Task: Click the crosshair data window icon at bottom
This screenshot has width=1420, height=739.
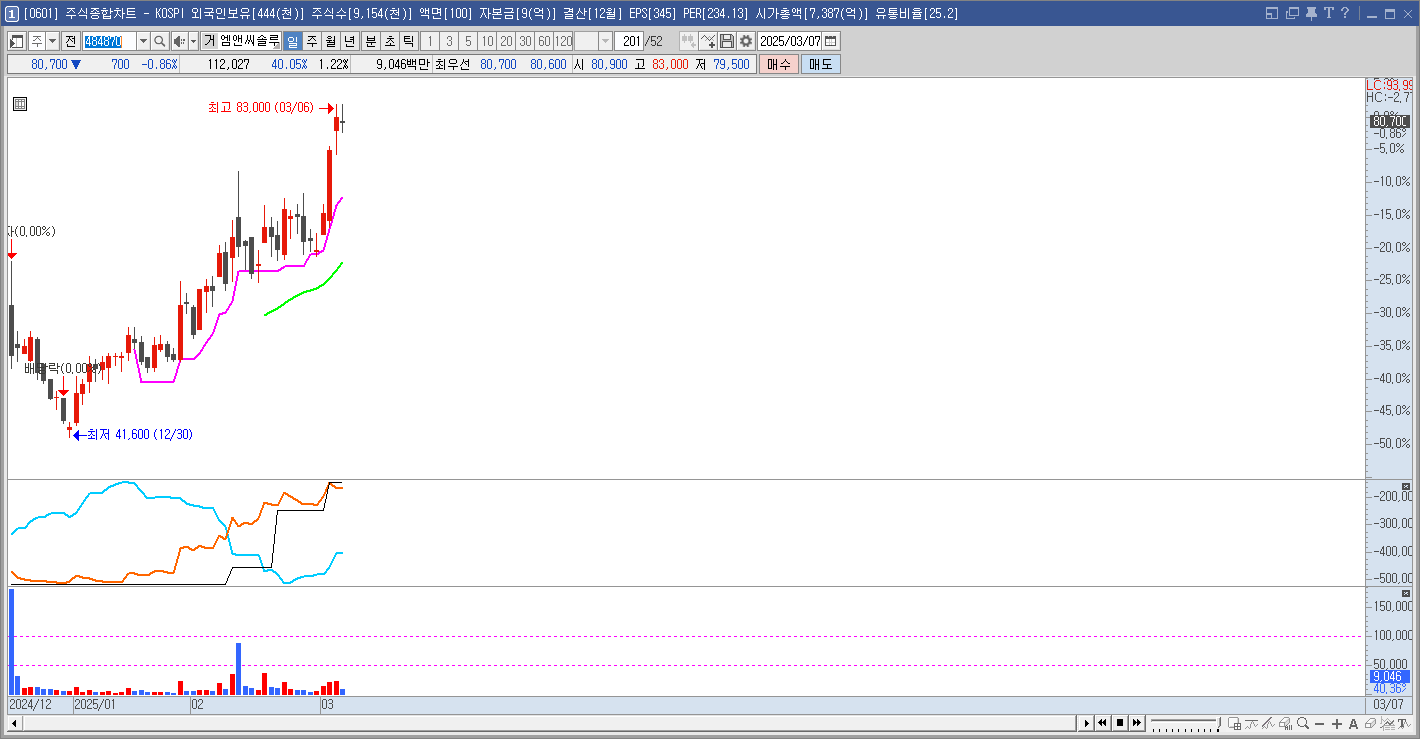Action: coord(1235,723)
